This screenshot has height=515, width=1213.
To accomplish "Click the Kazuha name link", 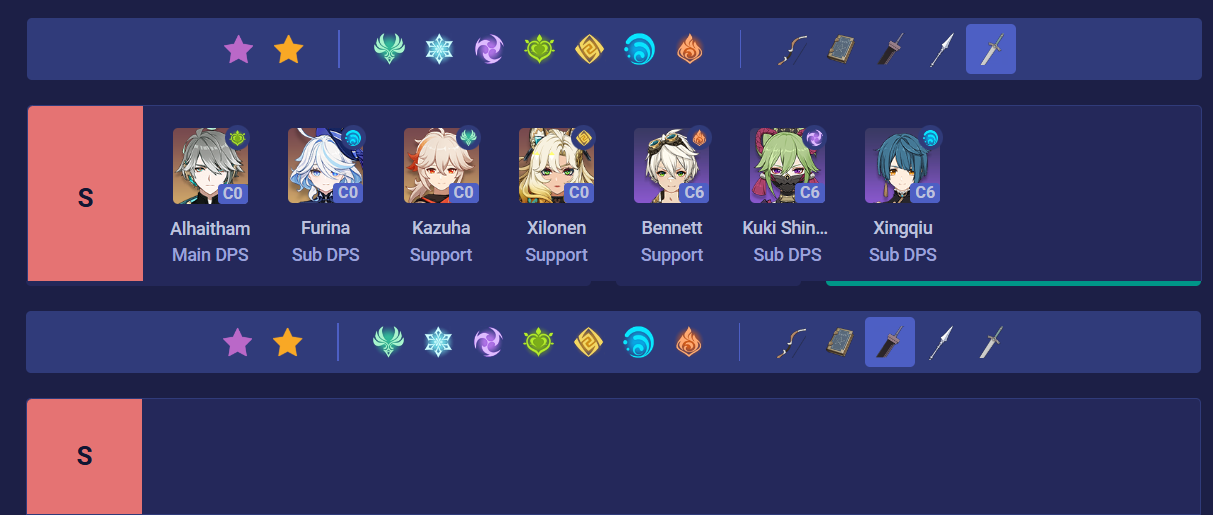I will [441, 228].
